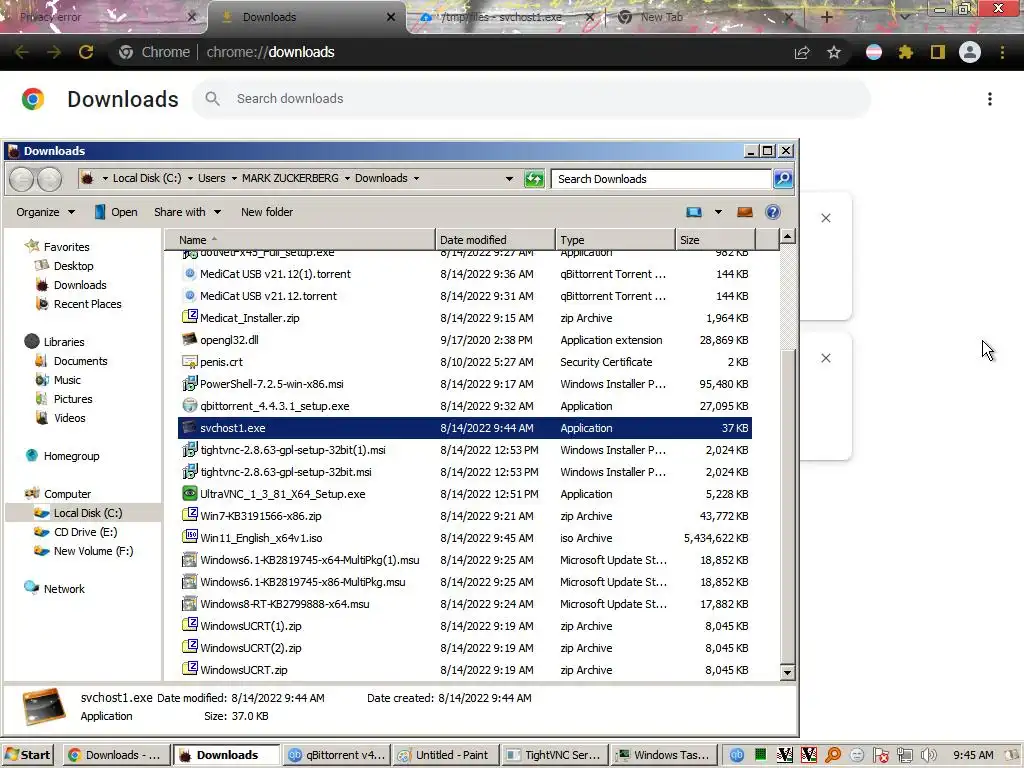Switch to the TightVNC Server taskbar button
This screenshot has height=768, width=1024.
[555, 755]
